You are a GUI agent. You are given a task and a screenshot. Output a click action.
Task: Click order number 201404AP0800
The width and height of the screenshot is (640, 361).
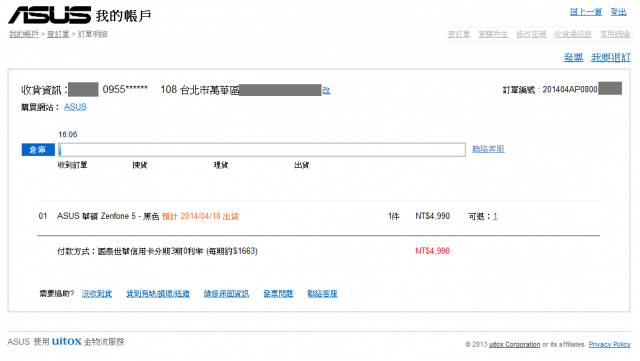[570, 89]
